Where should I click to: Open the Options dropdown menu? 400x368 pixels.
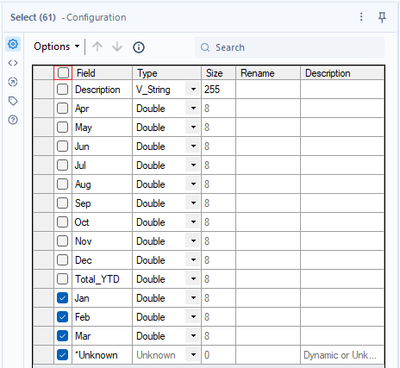click(57, 47)
